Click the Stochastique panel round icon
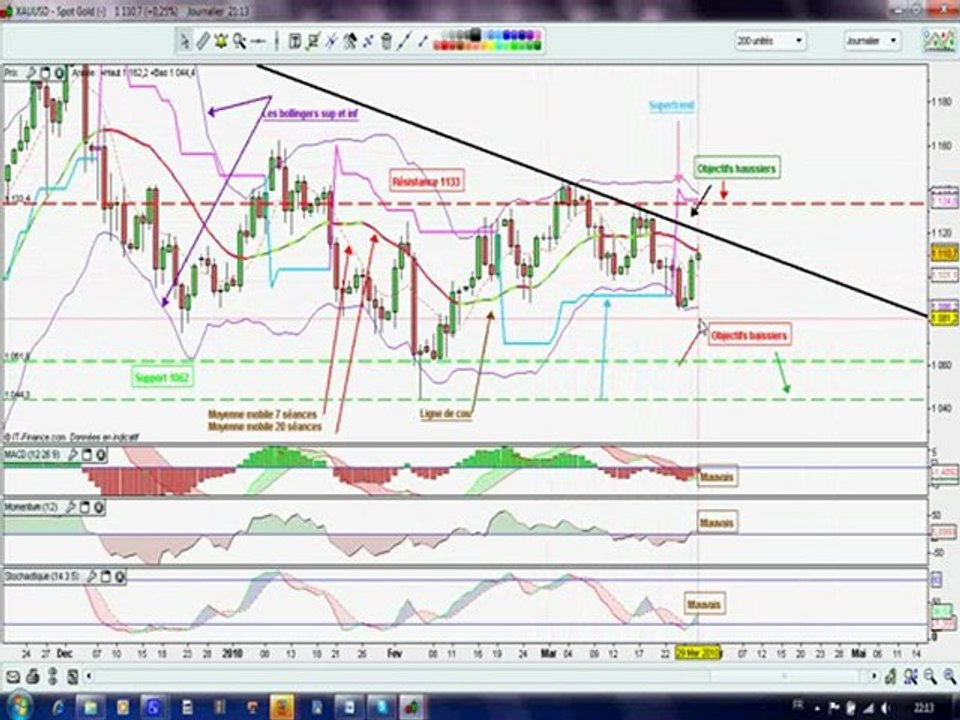 point(120,576)
